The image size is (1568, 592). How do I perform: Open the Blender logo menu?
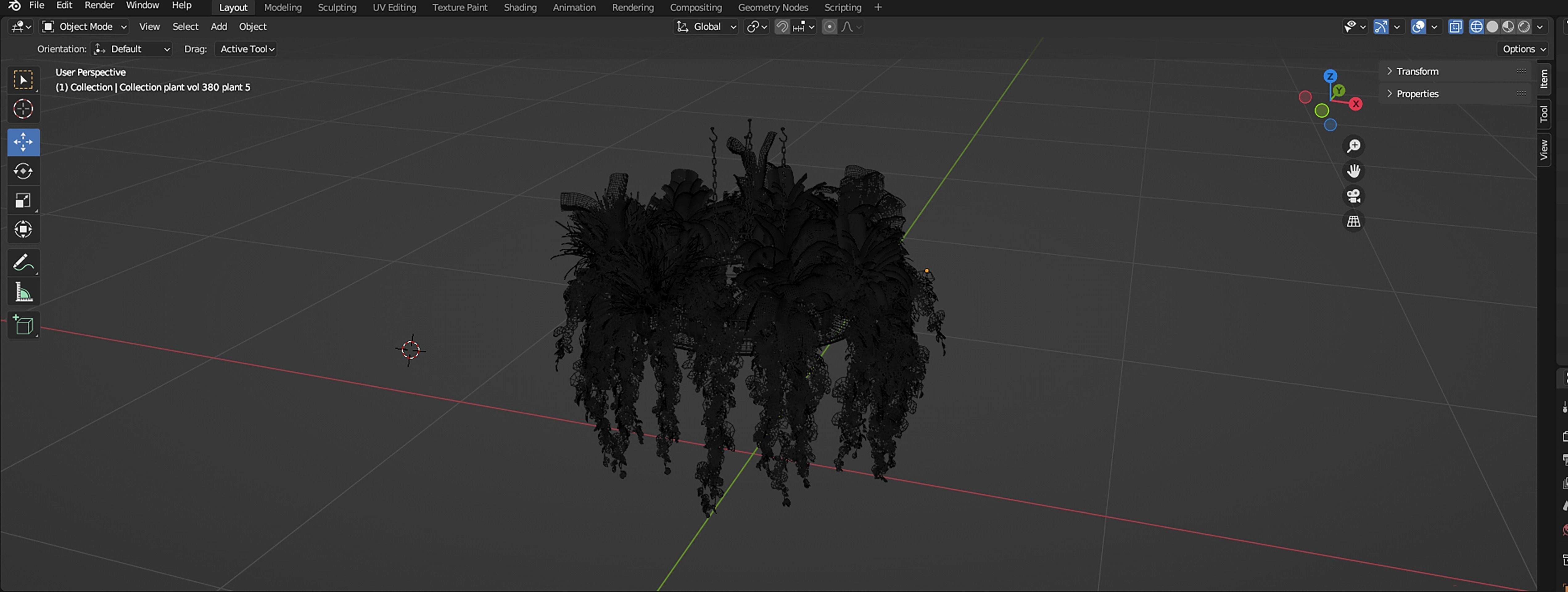(x=14, y=6)
